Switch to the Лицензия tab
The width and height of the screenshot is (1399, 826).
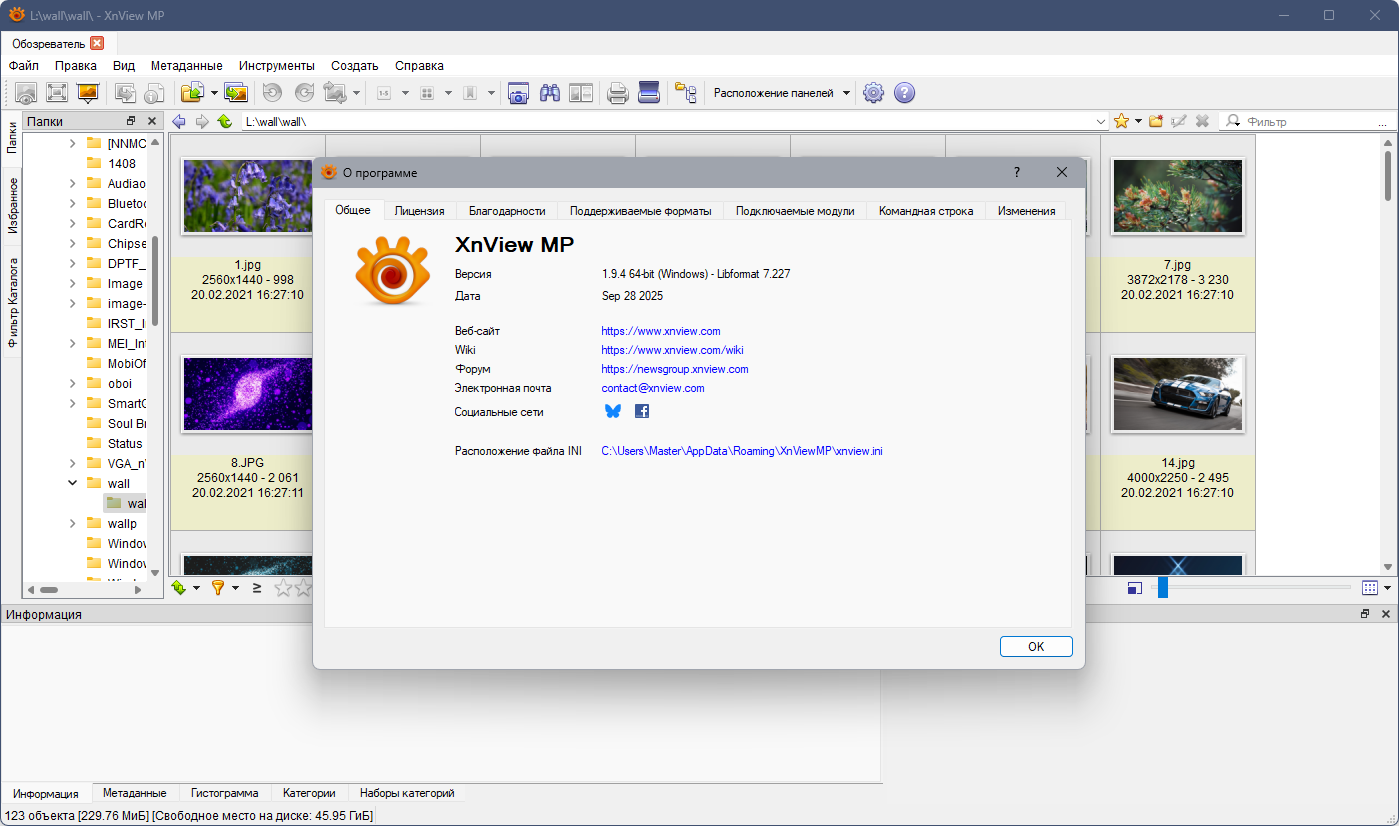pos(419,211)
